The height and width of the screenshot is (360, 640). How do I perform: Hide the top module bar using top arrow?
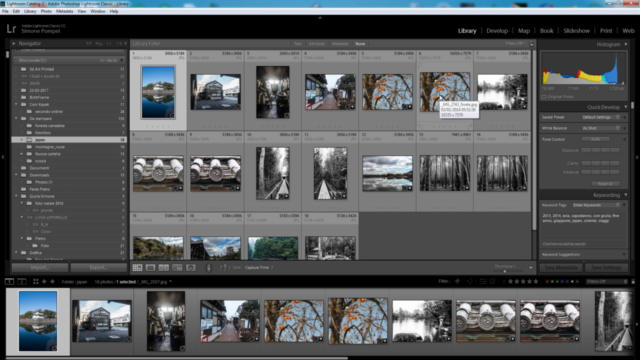click(320, 18)
